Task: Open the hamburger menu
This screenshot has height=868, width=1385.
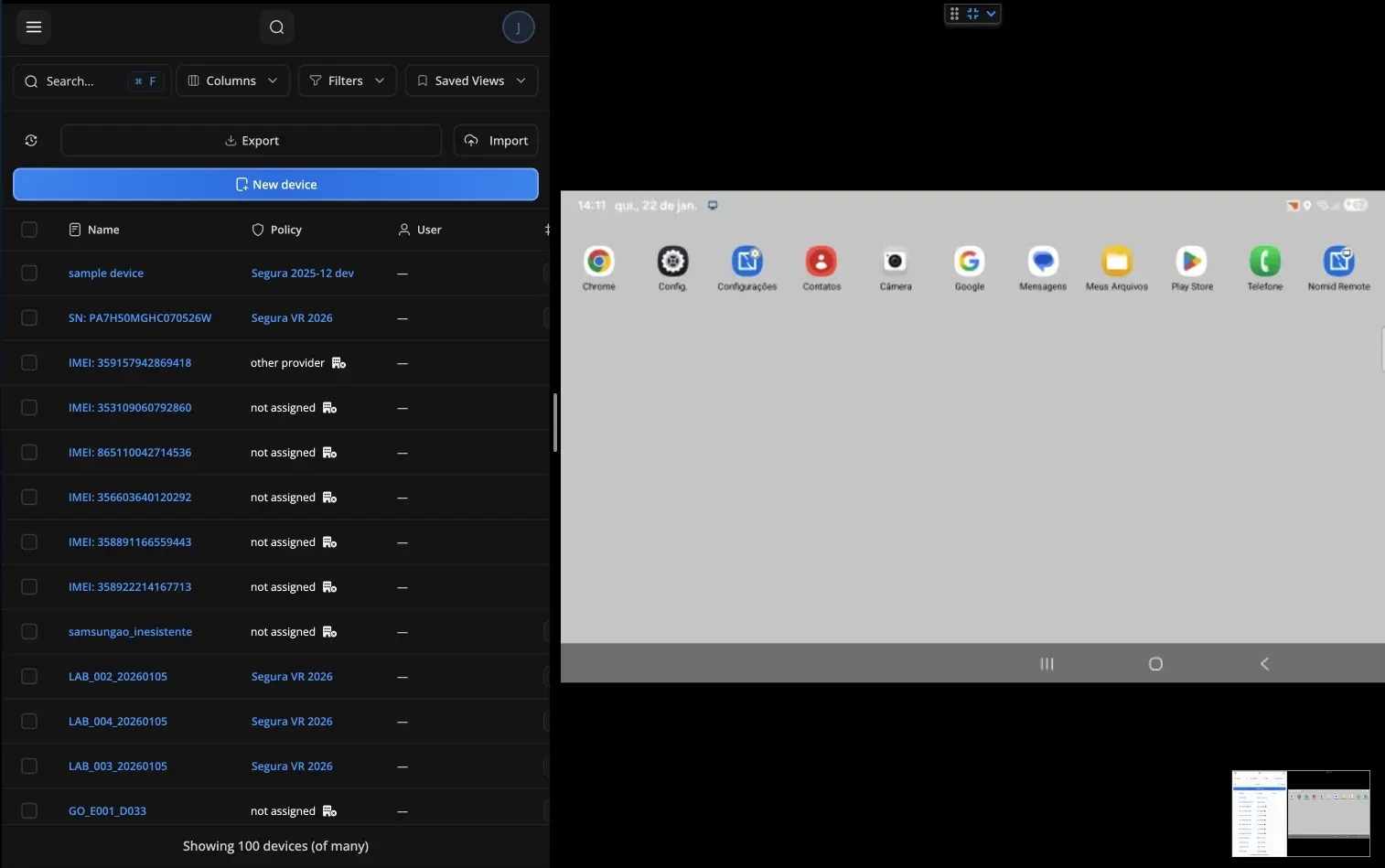Action: pos(34,27)
